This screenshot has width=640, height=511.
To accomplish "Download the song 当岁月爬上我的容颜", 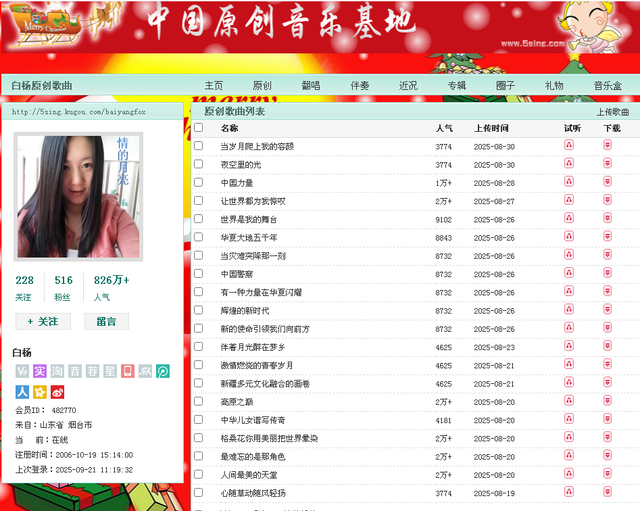I will [x=607, y=145].
